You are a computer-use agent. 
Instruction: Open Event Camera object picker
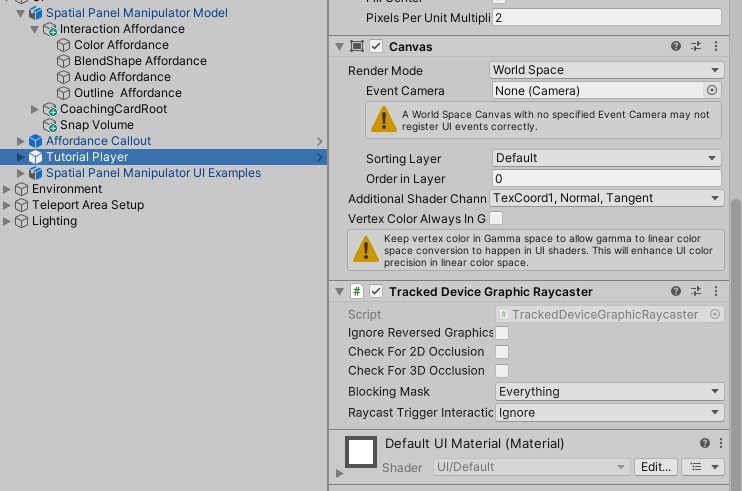(x=712, y=90)
